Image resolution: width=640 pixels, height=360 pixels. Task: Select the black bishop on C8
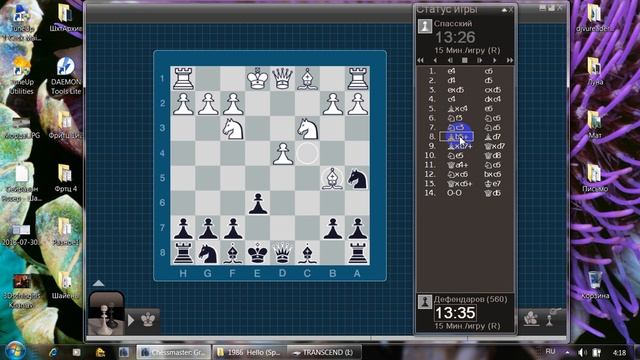point(307,253)
